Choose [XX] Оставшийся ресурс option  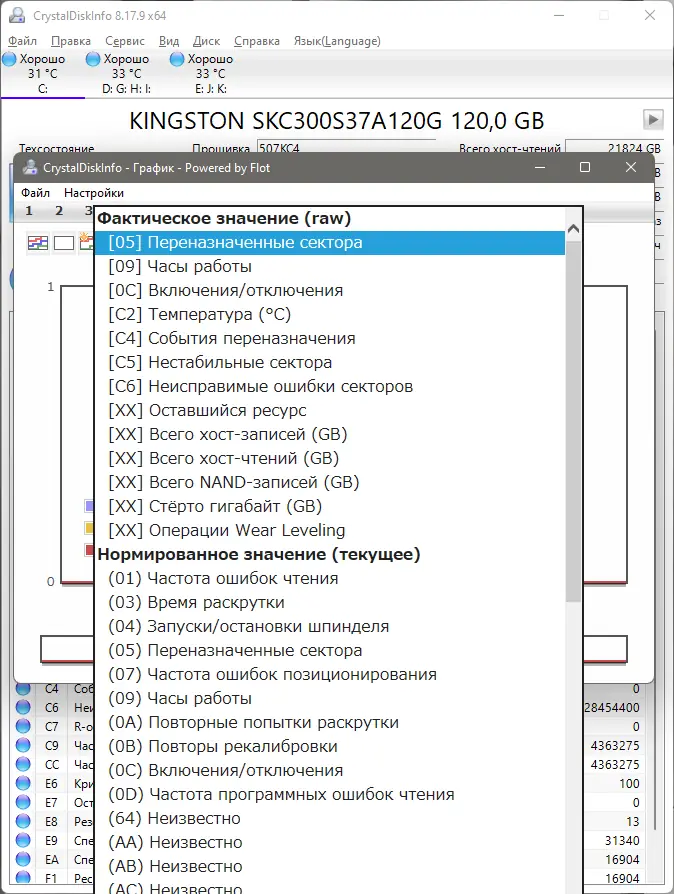330,411
